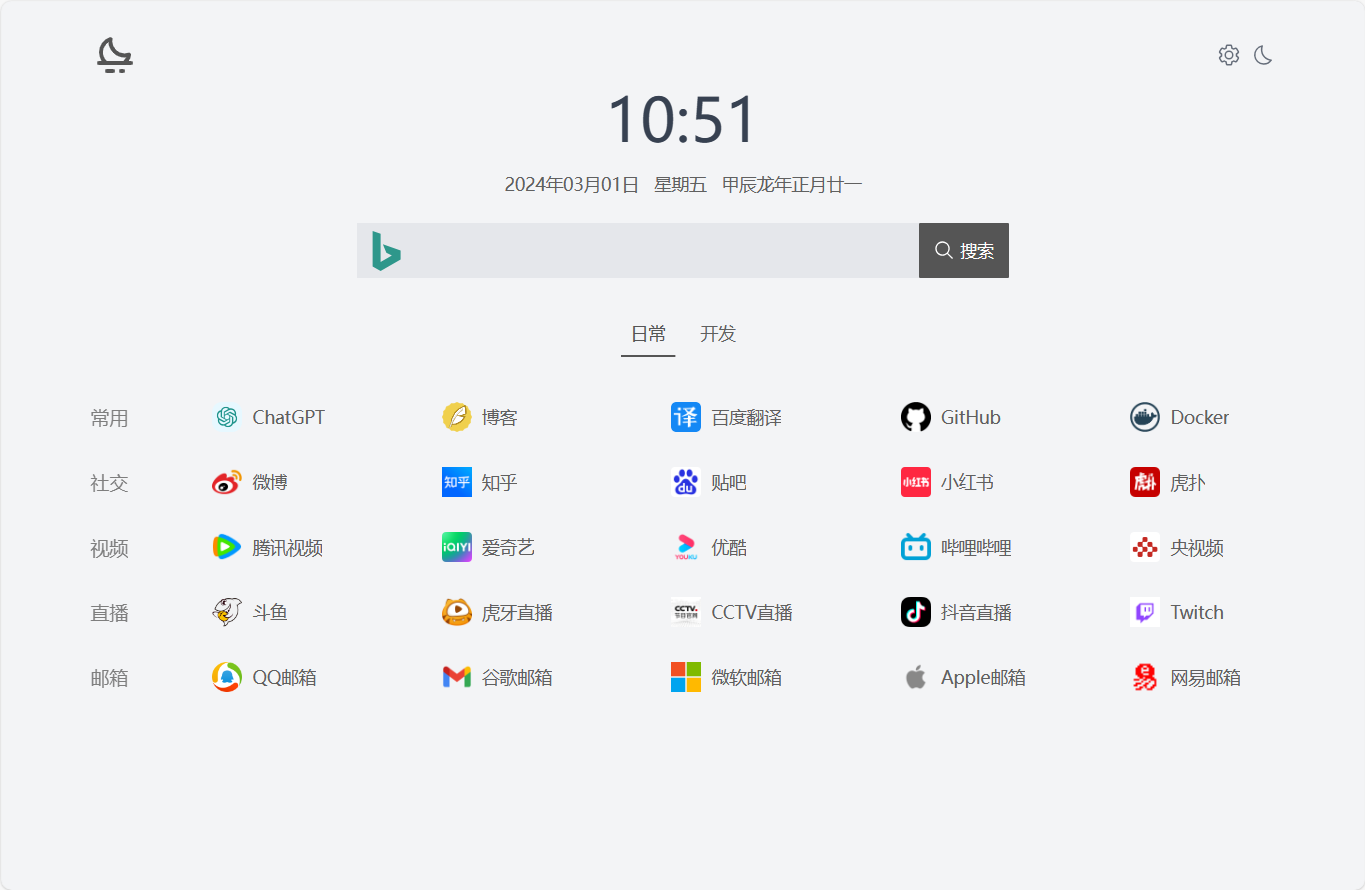Open the 抖音直播 TikTok icon
1365x890 pixels.
915,612
